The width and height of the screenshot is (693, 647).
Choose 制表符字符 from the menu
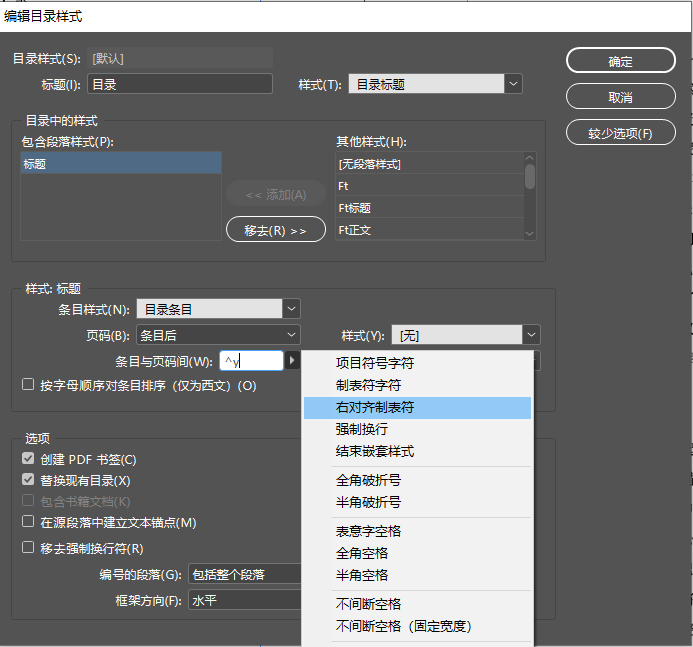[x=418, y=385]
